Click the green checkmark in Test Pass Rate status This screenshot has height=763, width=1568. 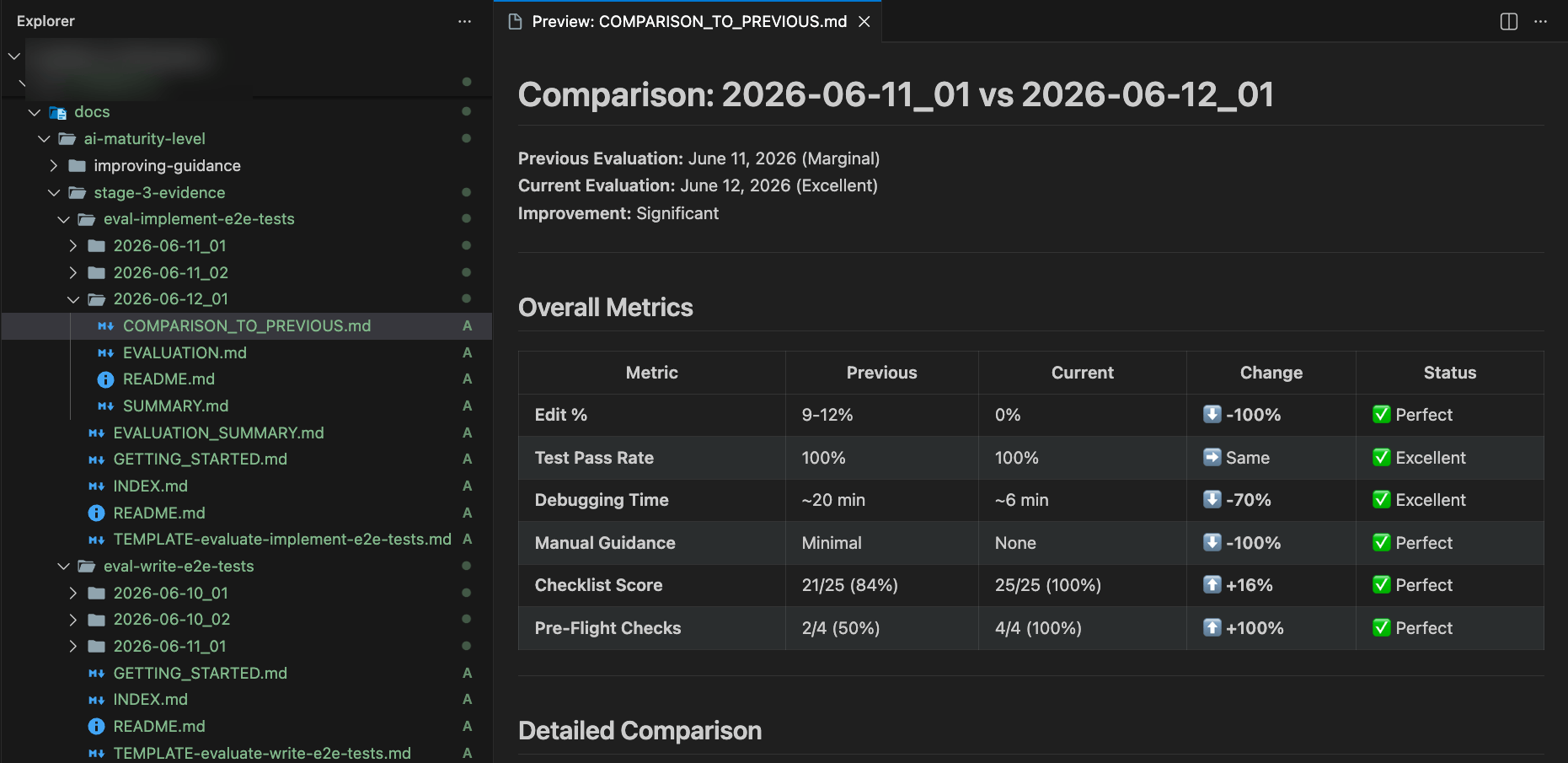pyautogui.click(x=1381, y=457)
